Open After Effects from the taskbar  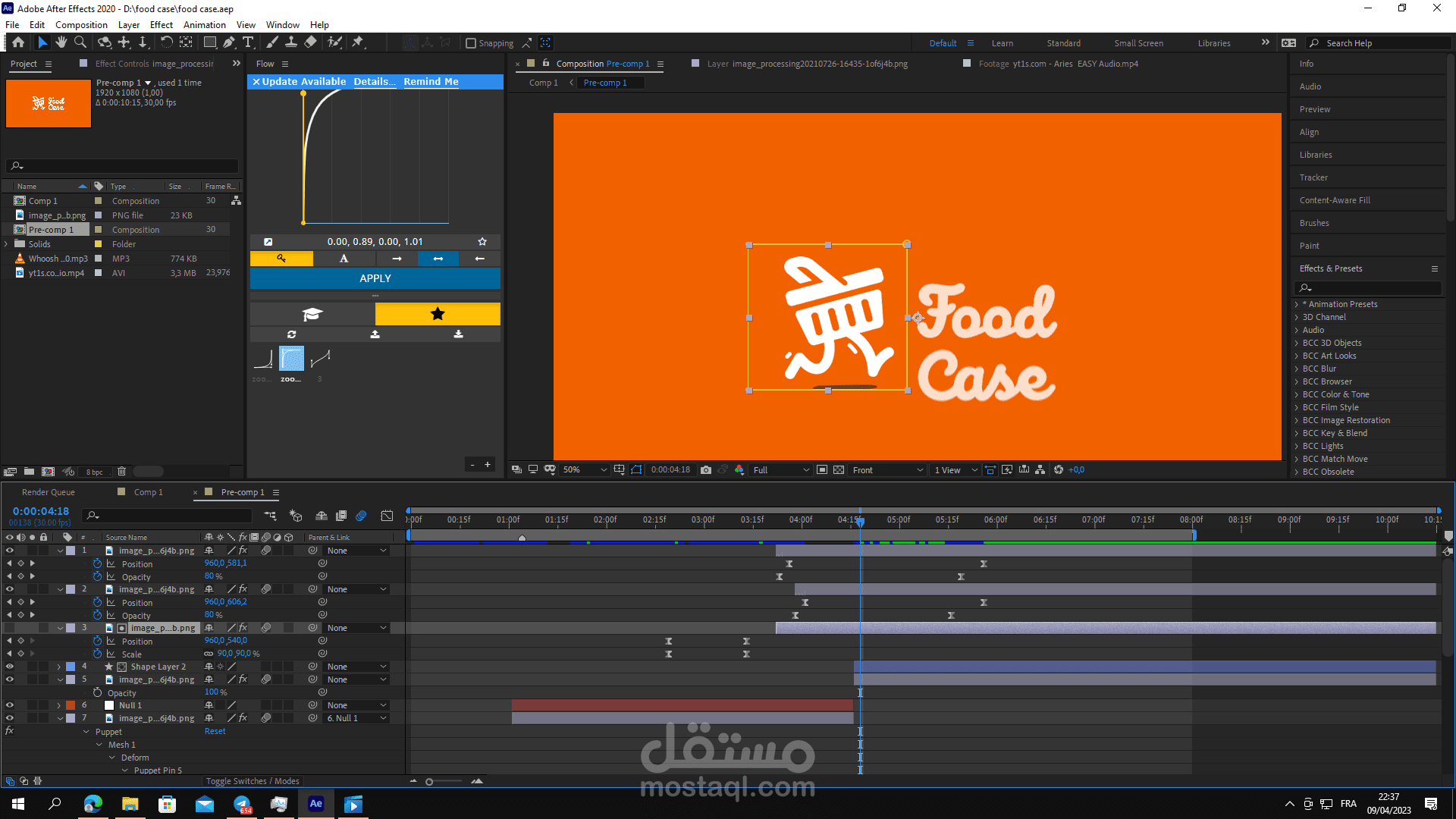pos(316,804)
